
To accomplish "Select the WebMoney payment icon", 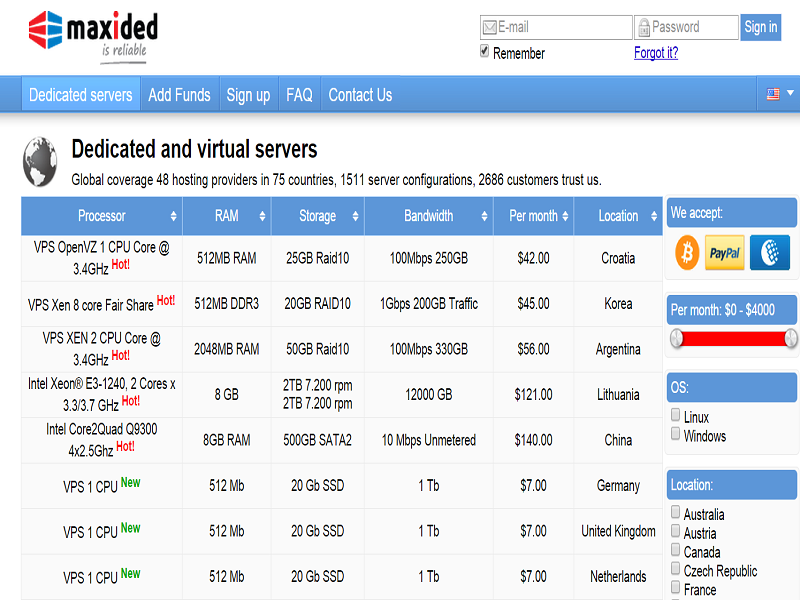I will [769, 253].
